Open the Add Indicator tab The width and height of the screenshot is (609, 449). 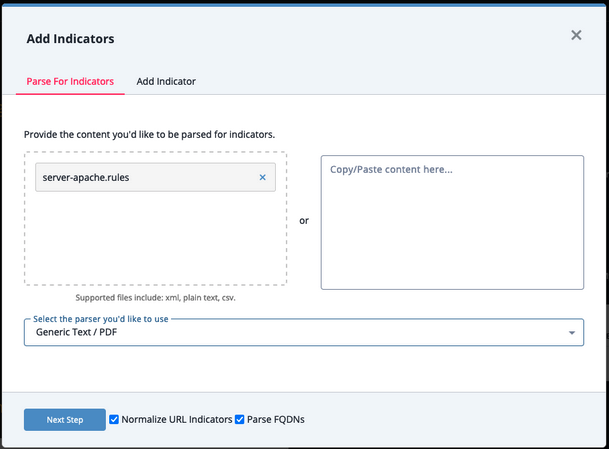coord(166,82)
